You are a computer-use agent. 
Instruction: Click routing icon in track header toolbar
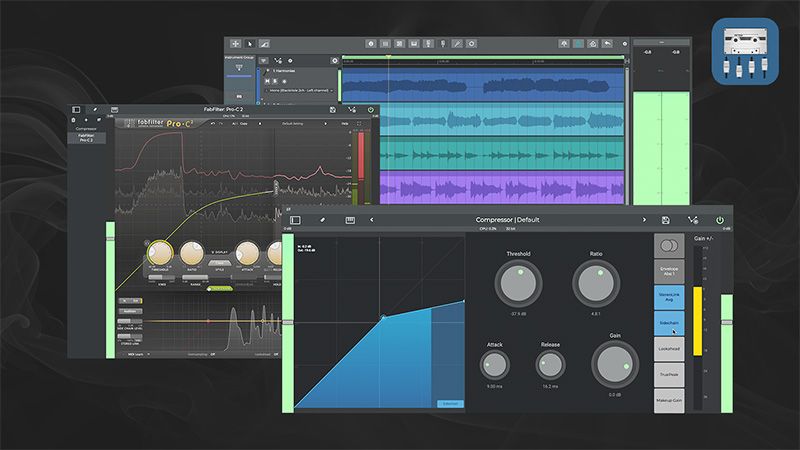tap(278, 61)
